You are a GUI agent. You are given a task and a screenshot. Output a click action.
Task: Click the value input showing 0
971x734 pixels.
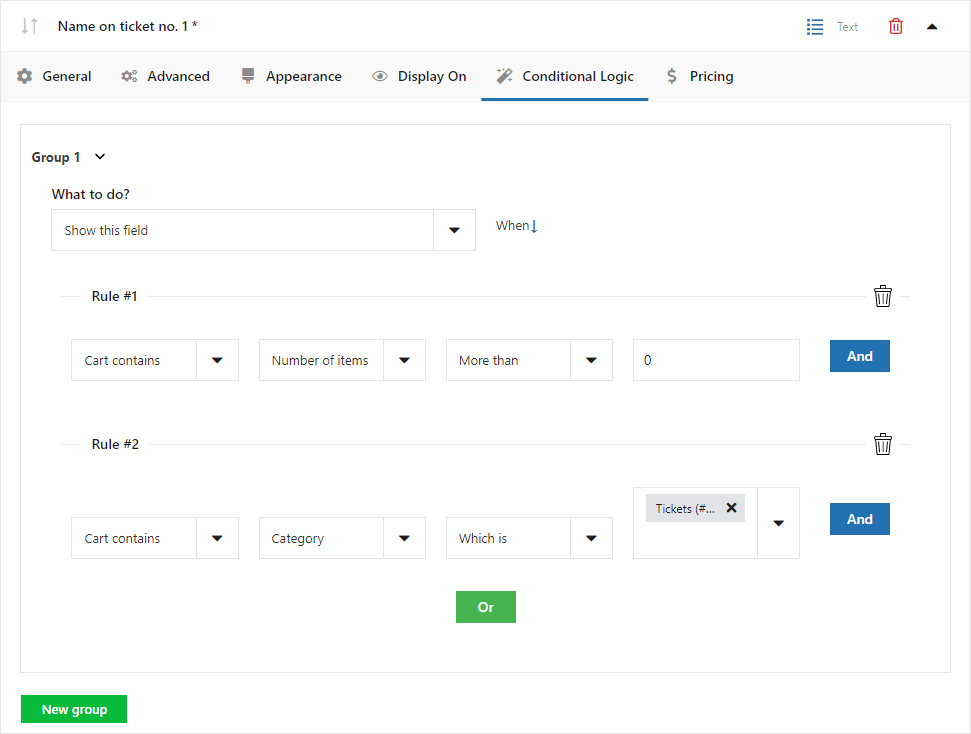pyautogui.click(x=716, y=360)
